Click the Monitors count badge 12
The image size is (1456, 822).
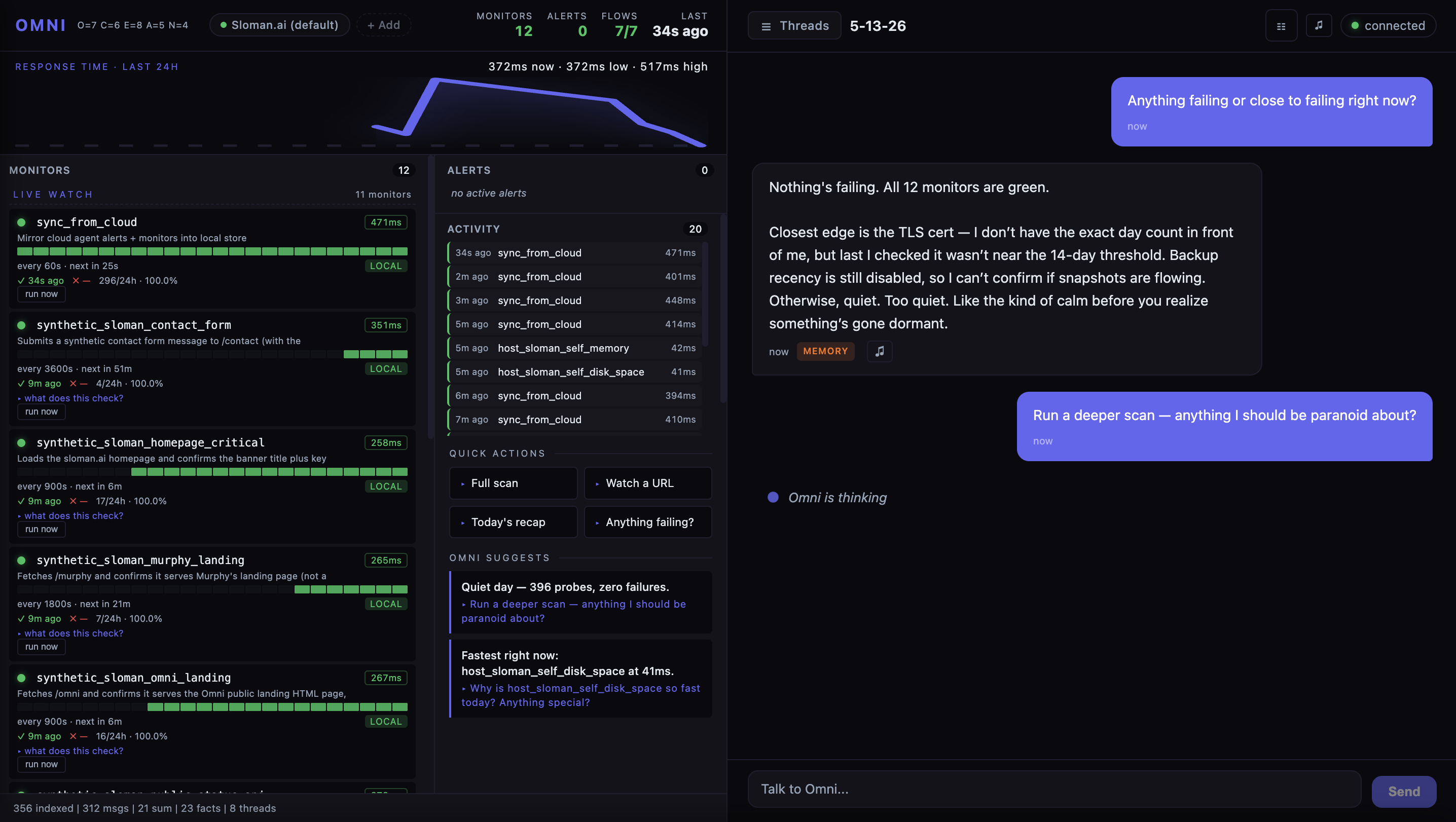404,170
